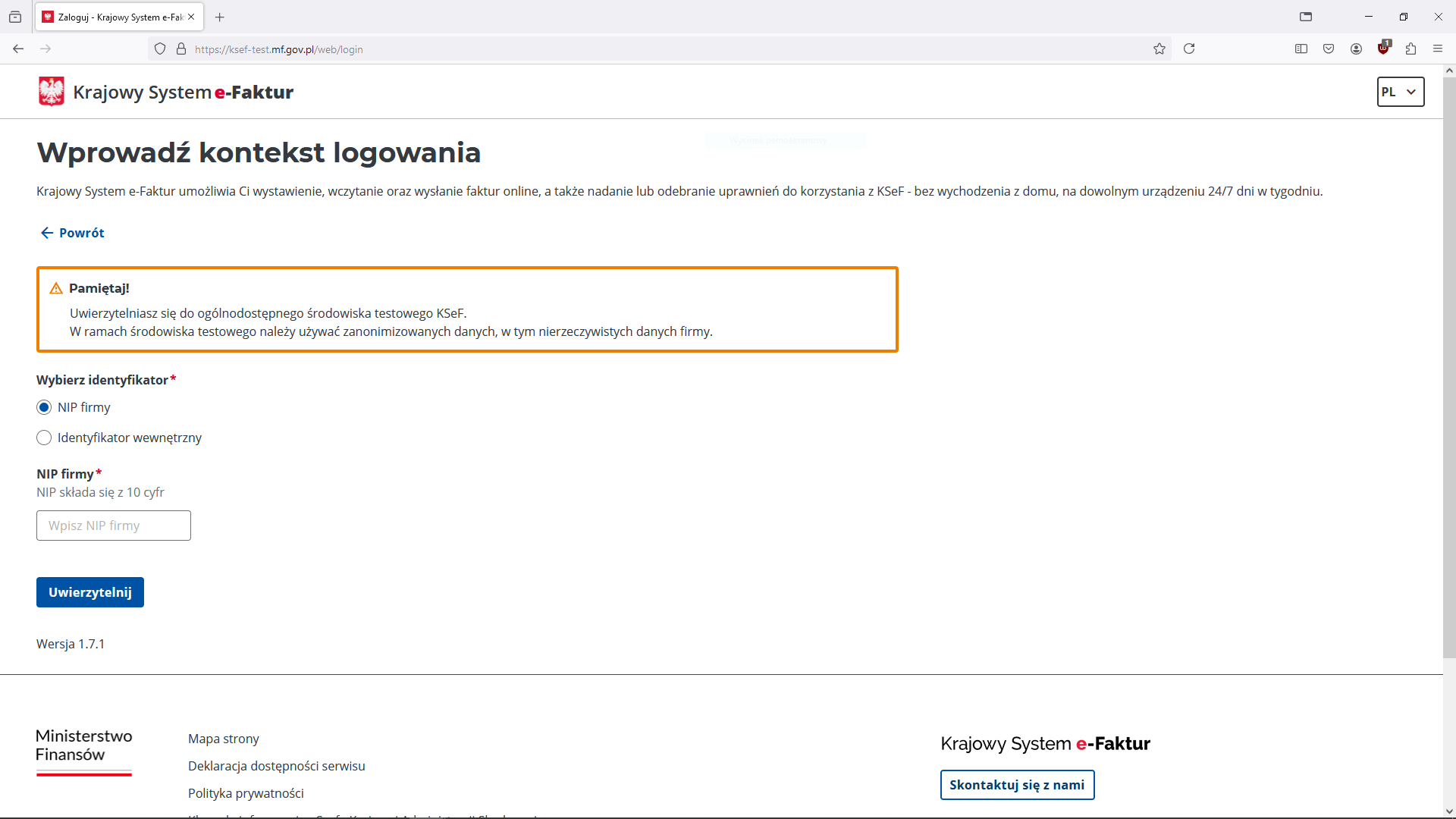Click Skontaktuj się z nami button

coord(1017,785)
